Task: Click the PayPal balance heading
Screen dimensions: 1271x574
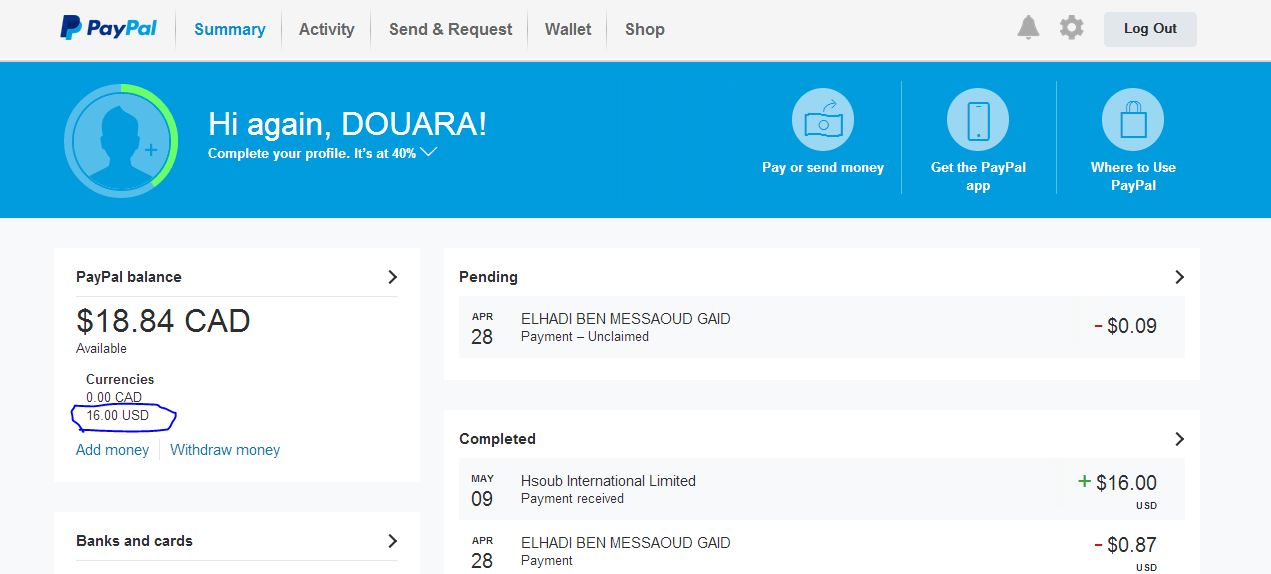Action: [129, 277]
